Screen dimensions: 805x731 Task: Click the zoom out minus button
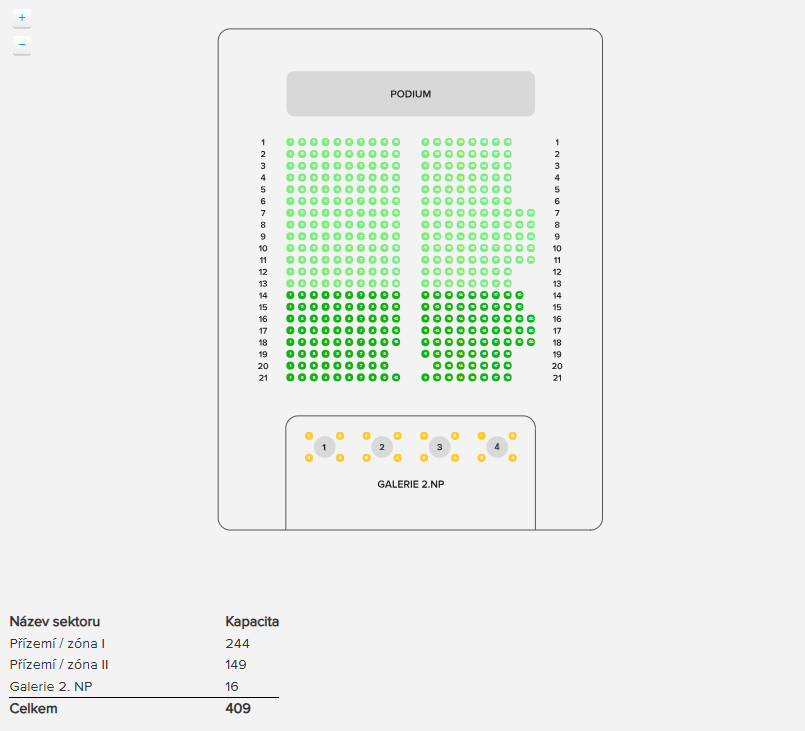(x=22, y=45)
